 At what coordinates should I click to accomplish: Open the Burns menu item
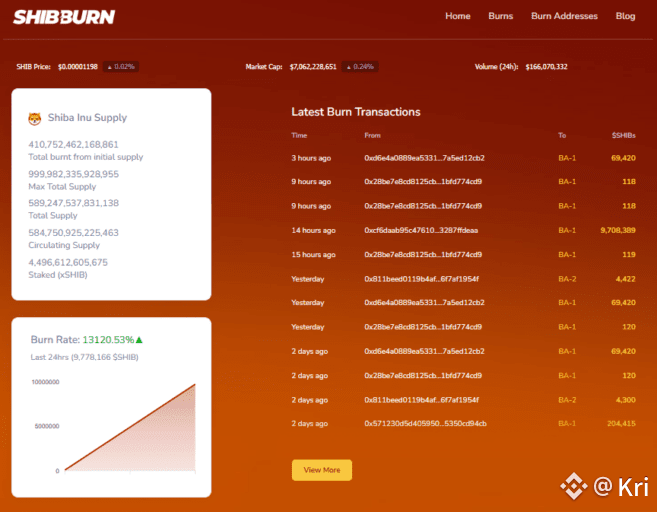click(x=501, y=16)
